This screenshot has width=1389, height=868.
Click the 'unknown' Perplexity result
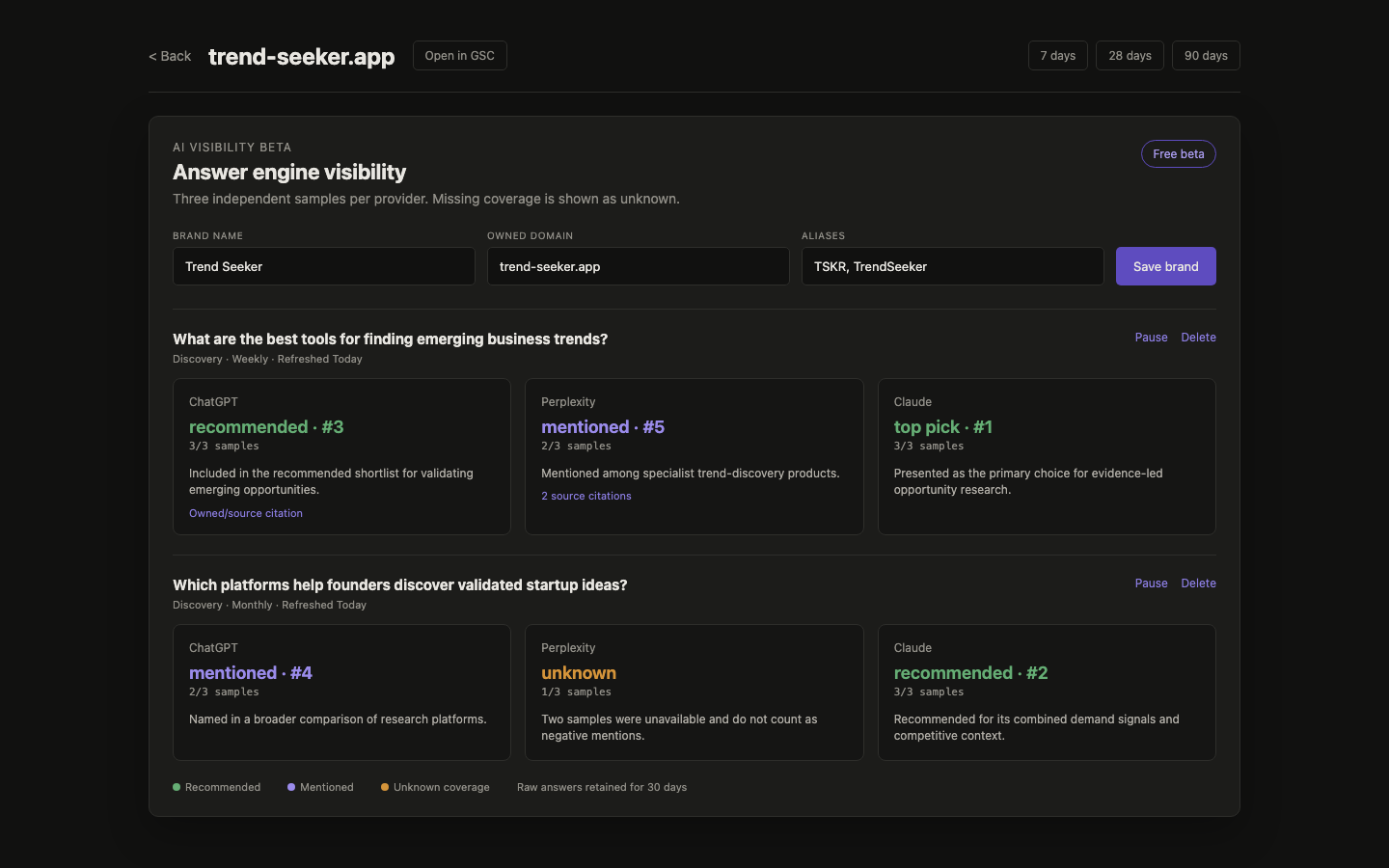click(579, 673)
